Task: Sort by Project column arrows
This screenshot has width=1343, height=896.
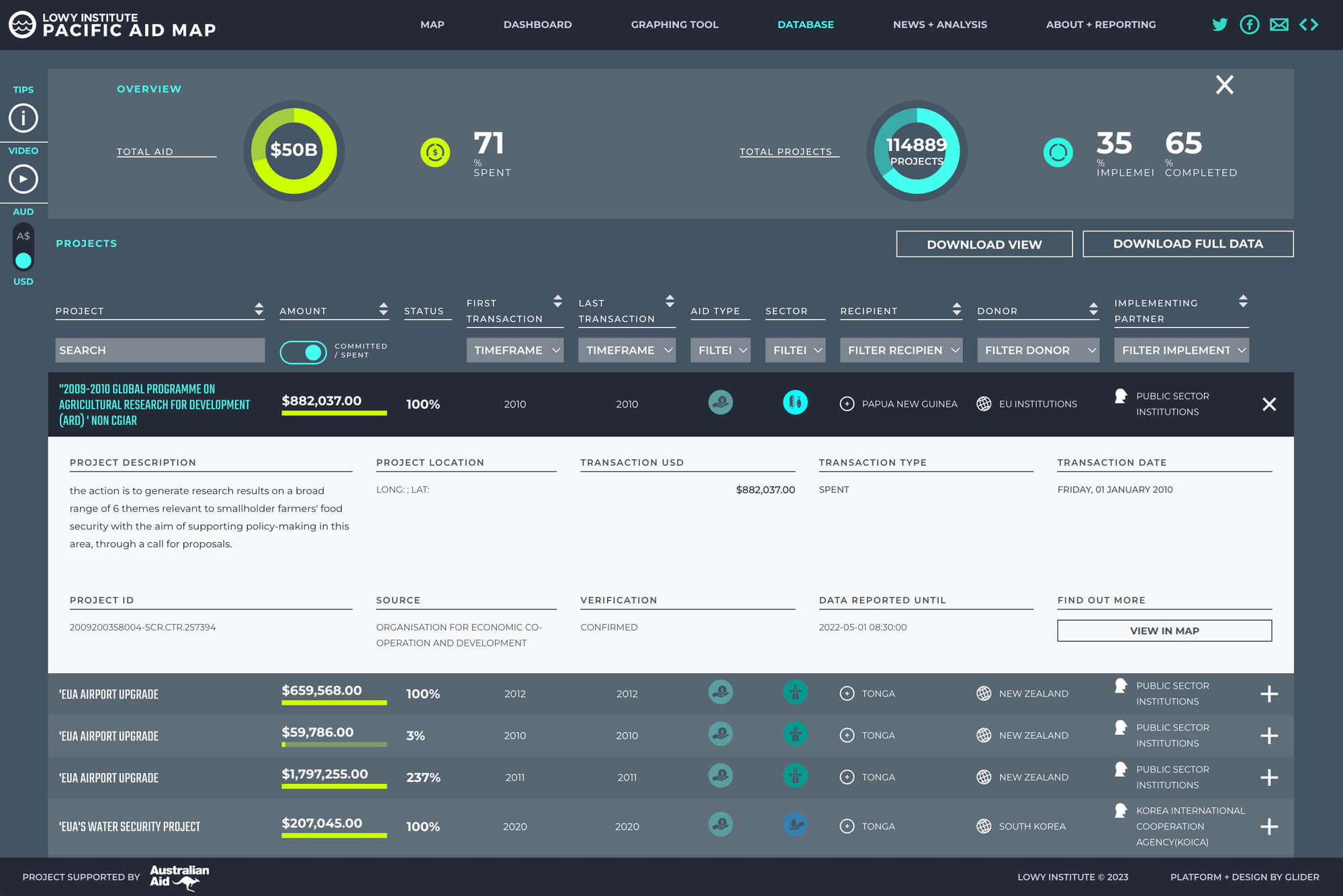Action: tap(259, 309)
